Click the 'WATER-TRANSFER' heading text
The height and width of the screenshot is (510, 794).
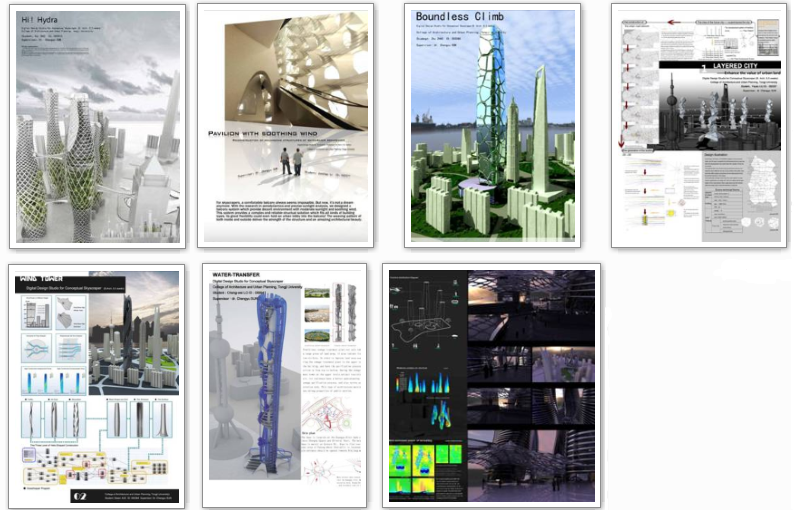pos(236,274)
